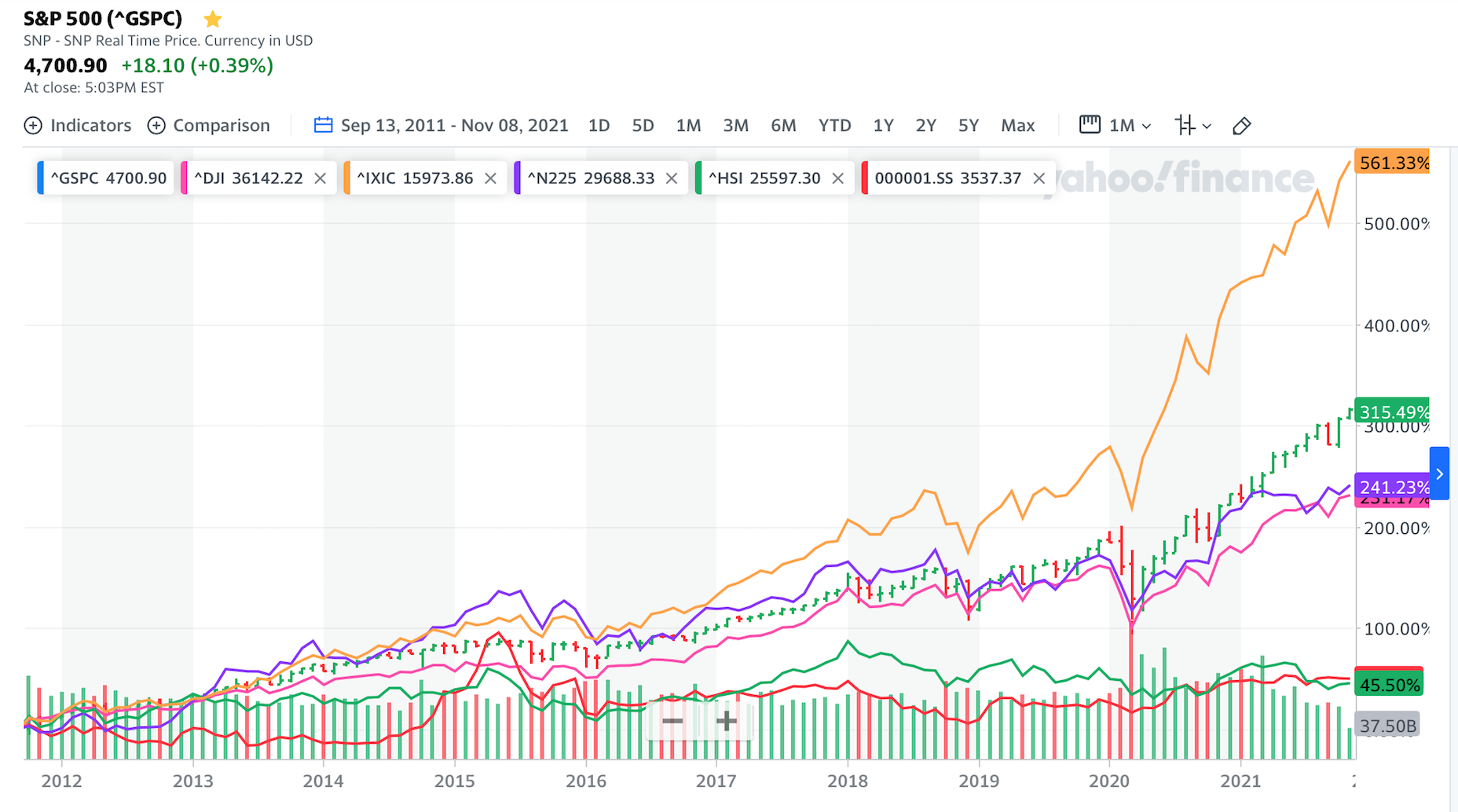Click the green 45.50% axis label
1458x812 pixels.
pos(1389,685)
